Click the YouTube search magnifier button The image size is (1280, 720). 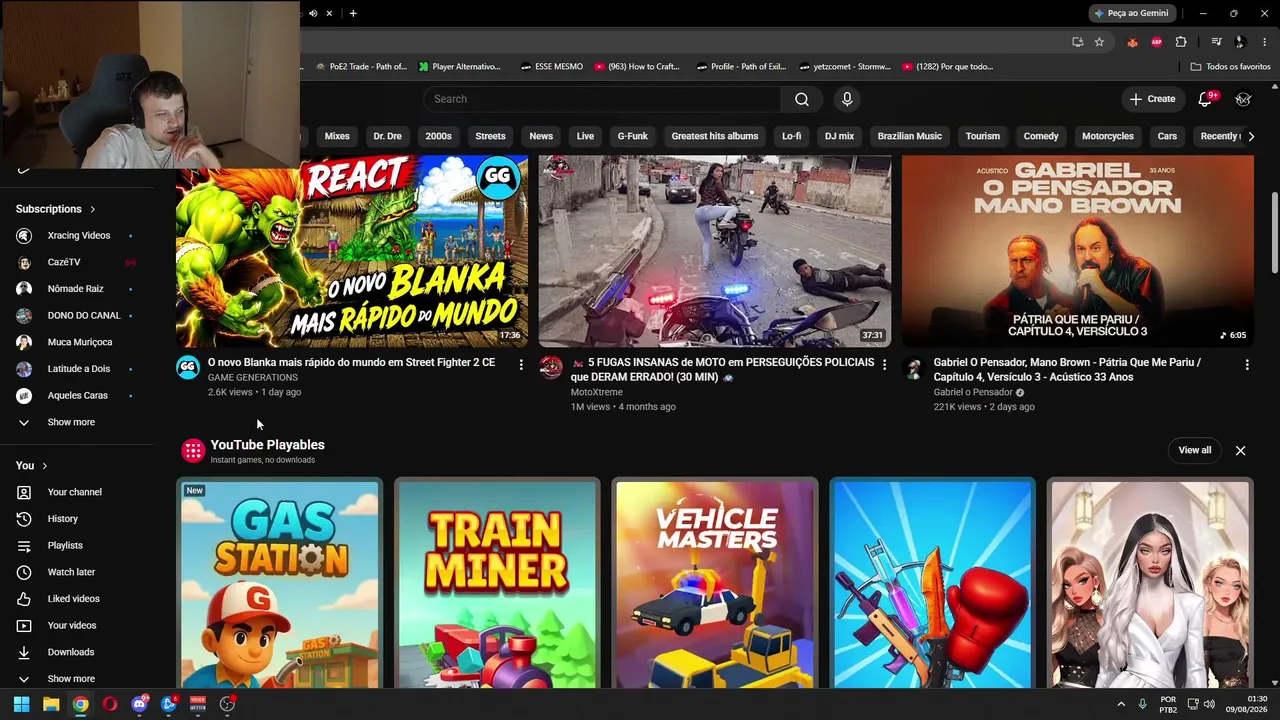802,99
